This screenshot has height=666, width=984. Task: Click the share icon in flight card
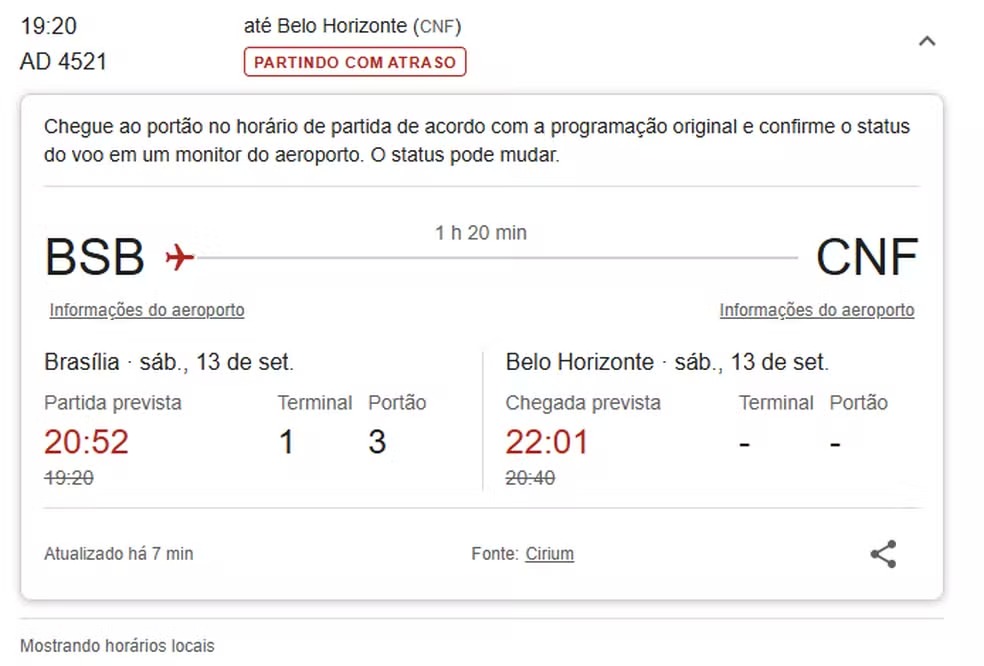(883, 554)
